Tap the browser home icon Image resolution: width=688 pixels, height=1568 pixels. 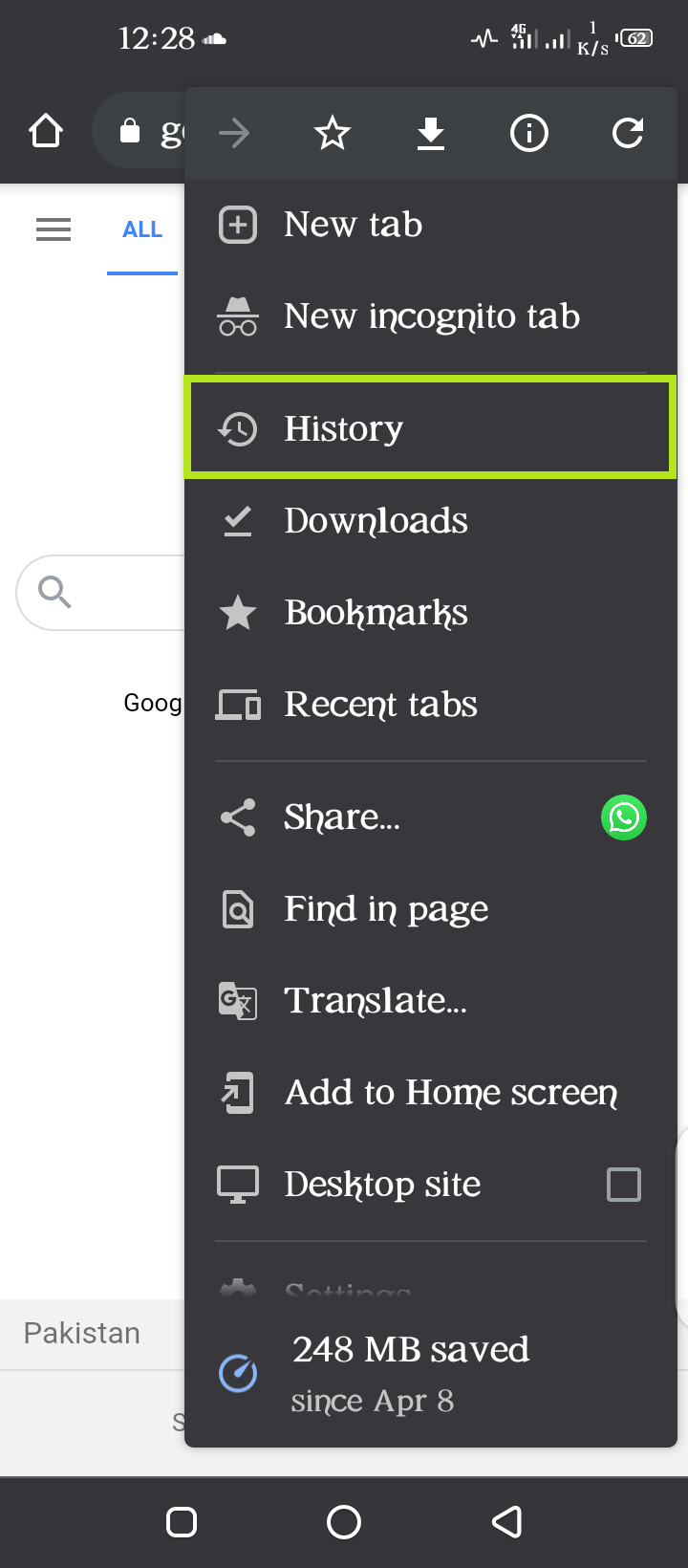[x=46, y=131]
